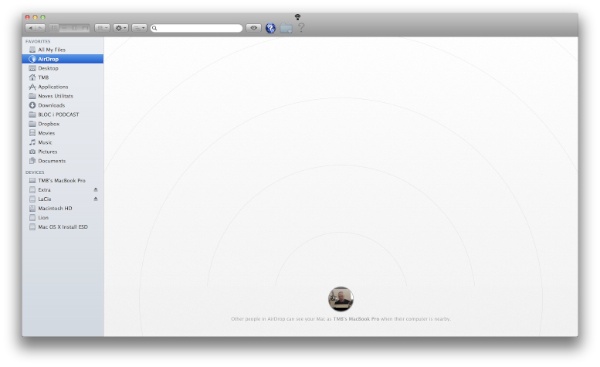Select Macintosh HD under Devices
Viewport: 600px width, 367px height.
click(x=62, y=208)
